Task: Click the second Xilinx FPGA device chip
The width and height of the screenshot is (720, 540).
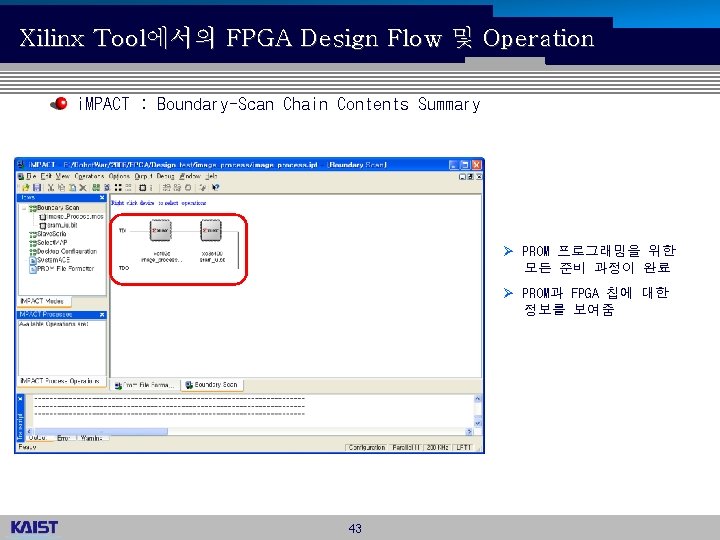Action: 211,230
